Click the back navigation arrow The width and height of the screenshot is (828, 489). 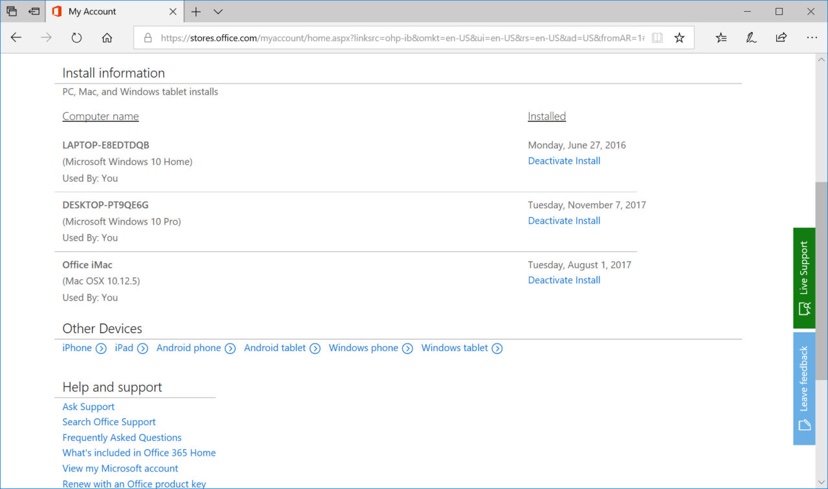coord(16,38)
